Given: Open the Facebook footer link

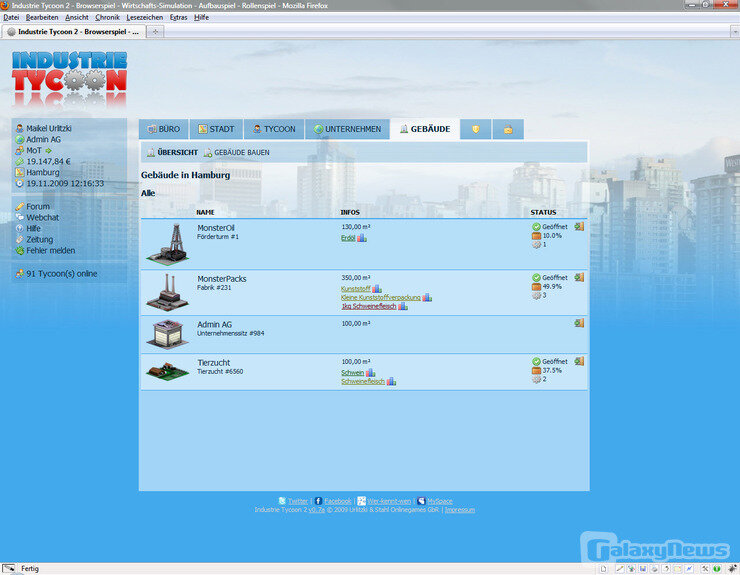Looking at the screenshot, I should point(338,501).
